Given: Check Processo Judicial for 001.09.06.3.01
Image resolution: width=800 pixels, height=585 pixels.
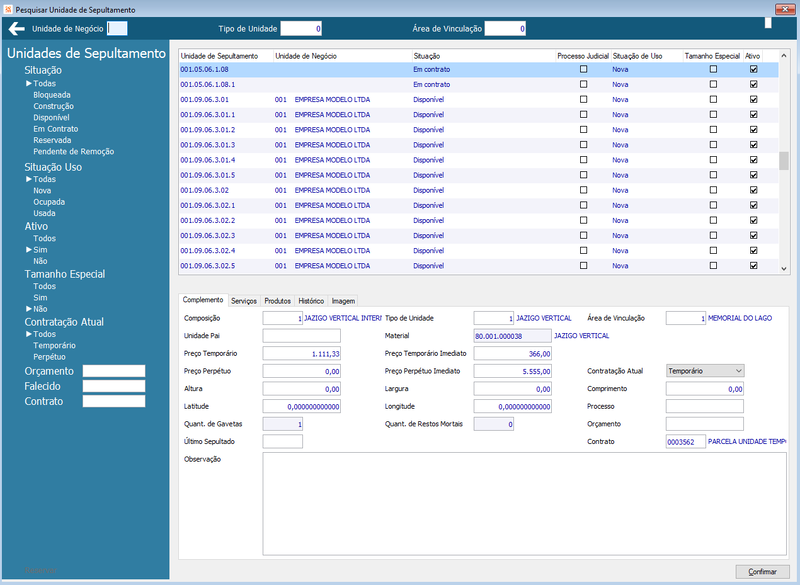Looking at the screenshot, I should click(583, 99).
